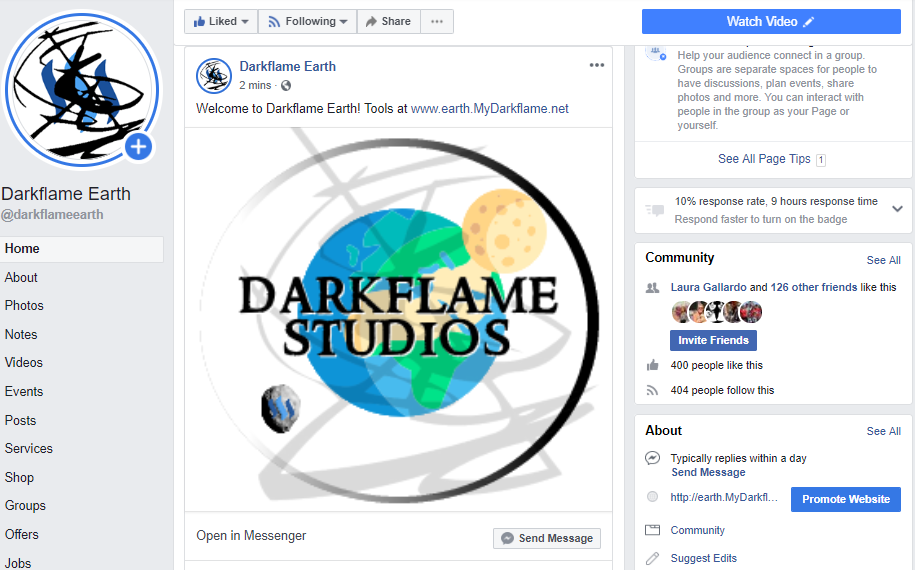
Task: Click the @darkflameearth username
Action: tap(53, 215)
